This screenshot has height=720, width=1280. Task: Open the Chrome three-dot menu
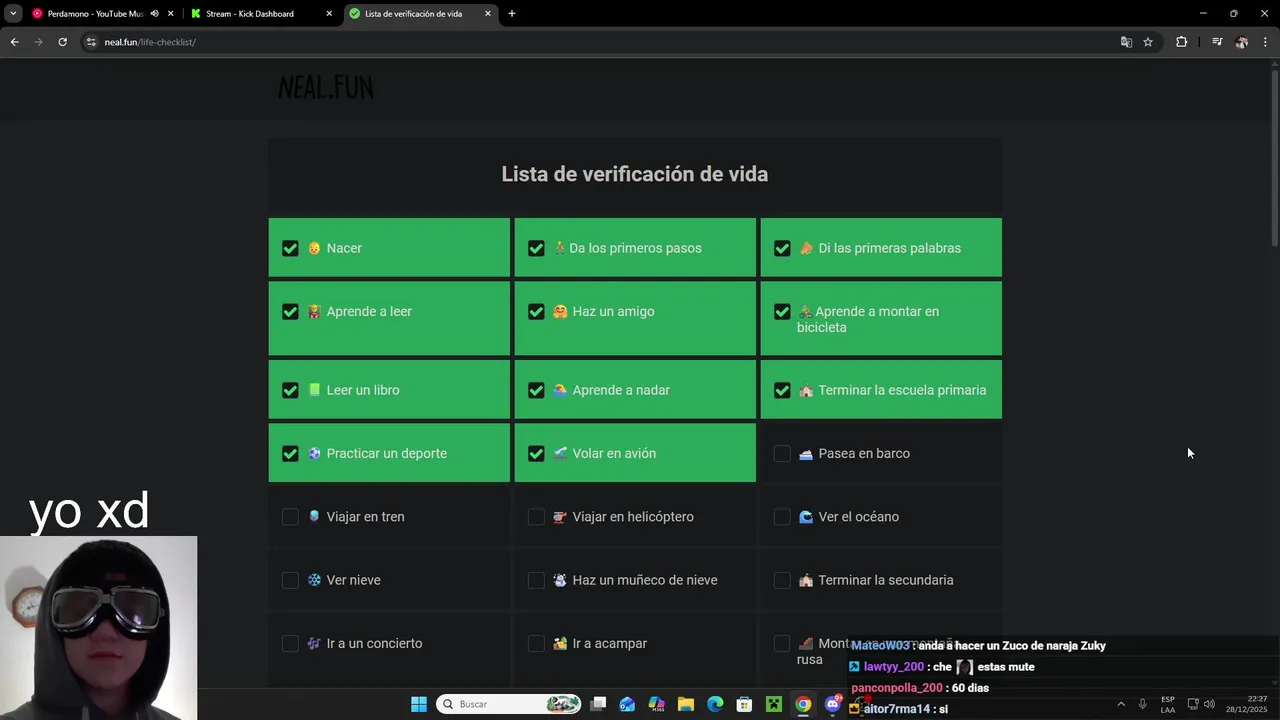[x=1265, y=42]
